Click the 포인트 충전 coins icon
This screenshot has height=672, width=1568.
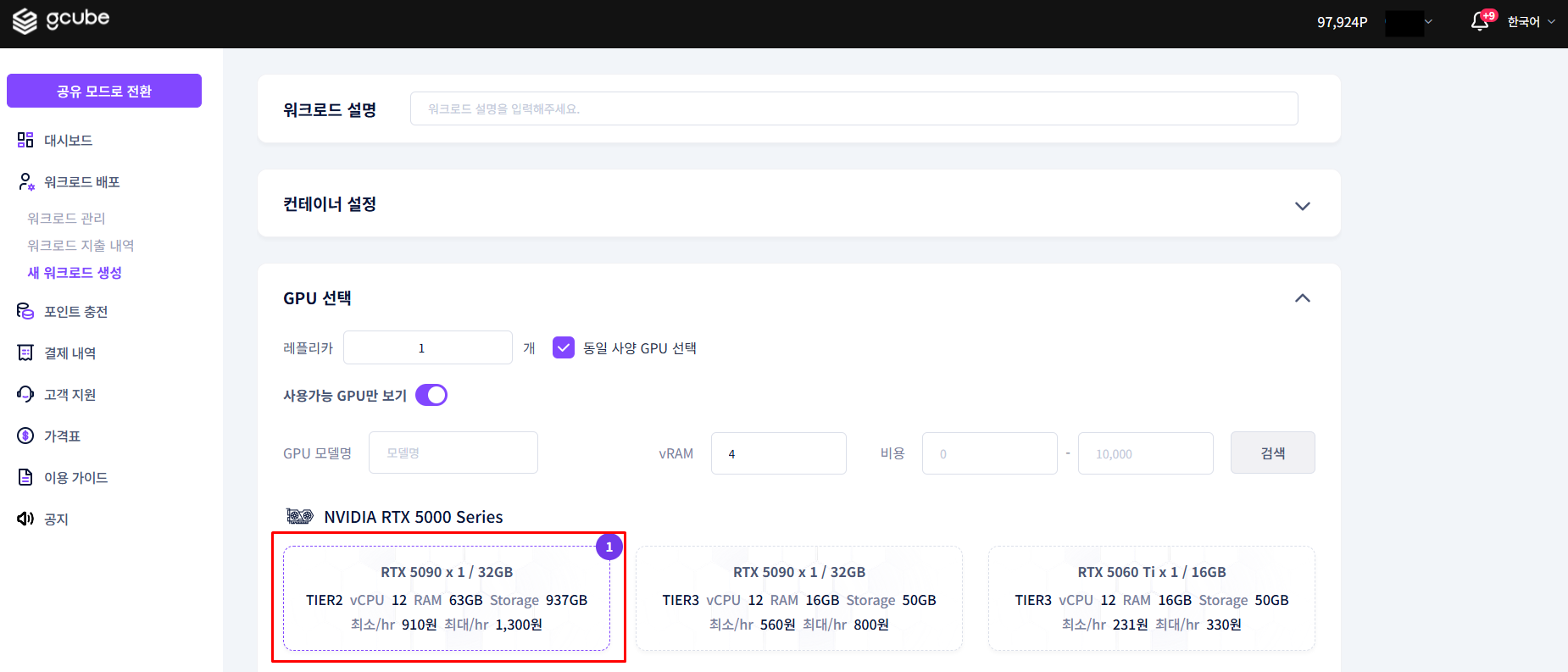pyautogui.click(x=25, y=311)
